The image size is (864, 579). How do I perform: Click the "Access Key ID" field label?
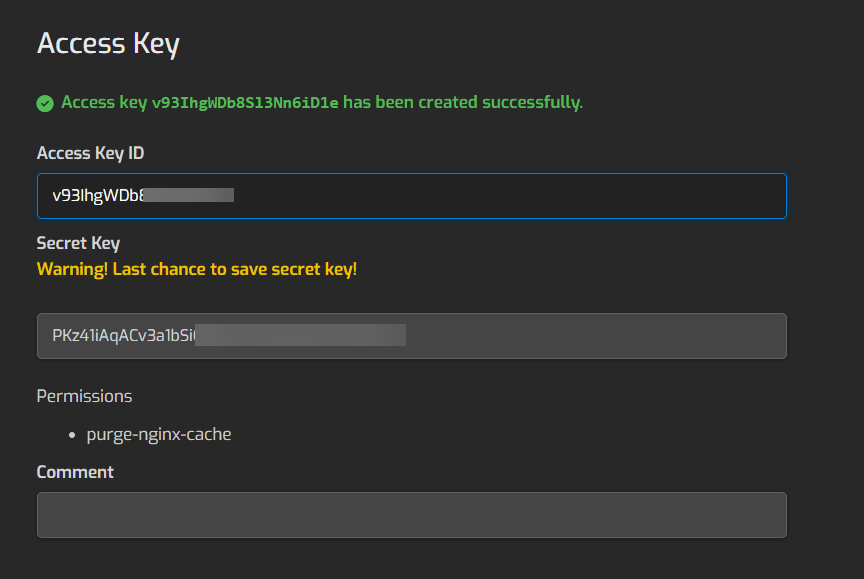pyautogui.click(x=91, y=153)
